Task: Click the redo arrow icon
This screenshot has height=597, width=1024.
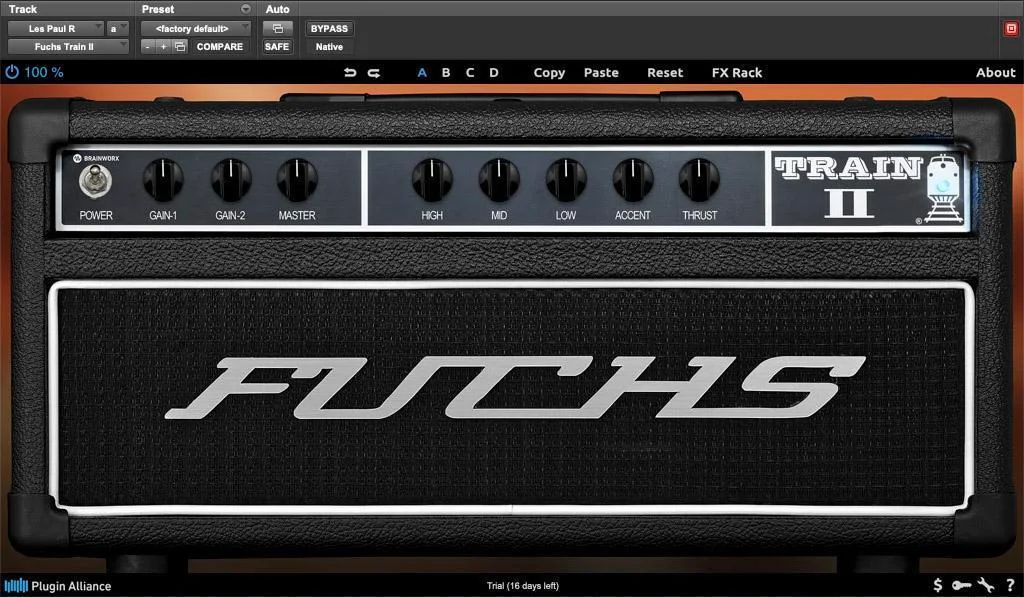Action: pyautogui.click(x=374, y=73)
